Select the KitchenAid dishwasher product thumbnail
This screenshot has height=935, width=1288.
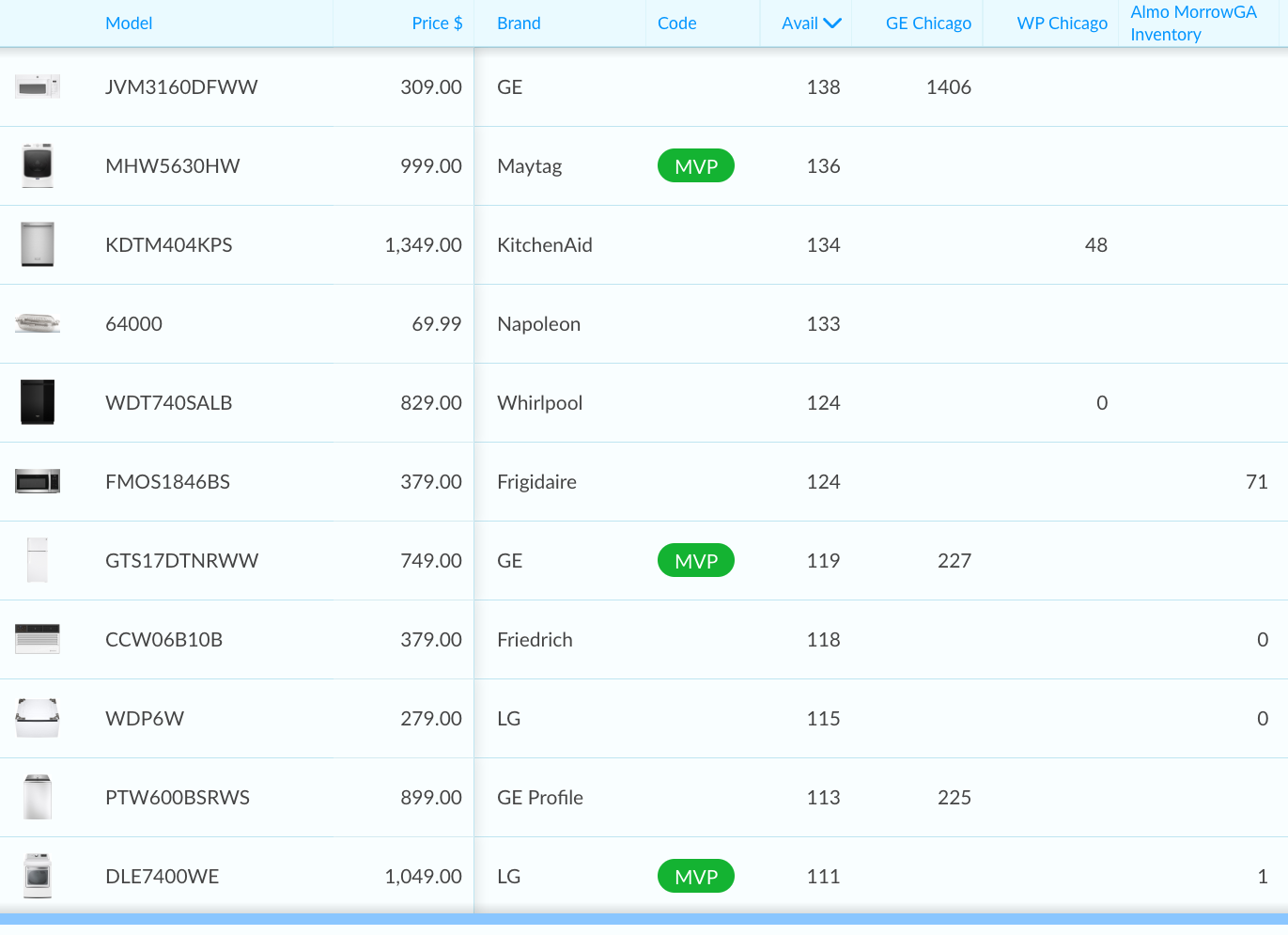tap(38, 245)
